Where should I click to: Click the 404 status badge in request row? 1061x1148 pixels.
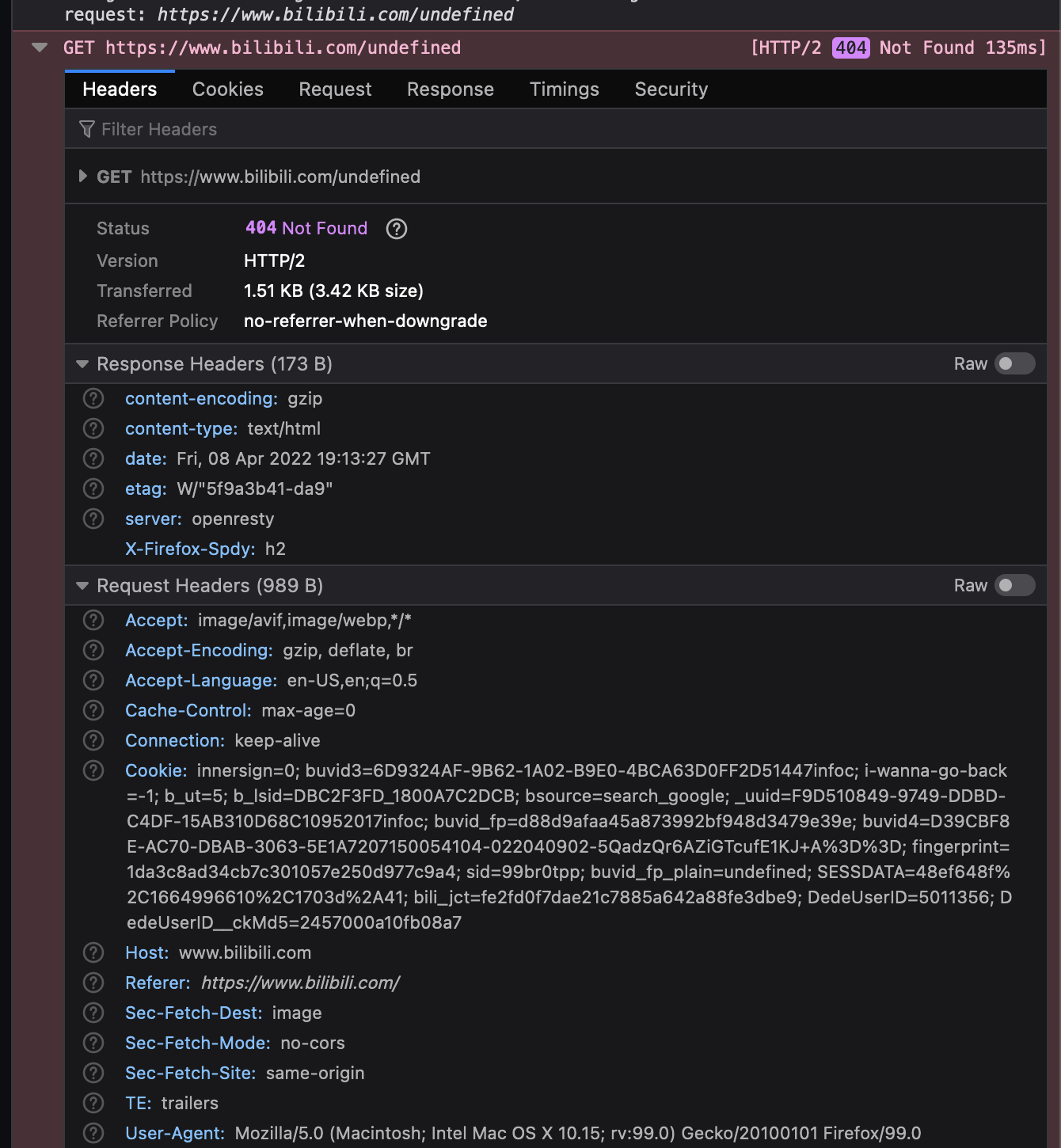[x=850, y=48]
